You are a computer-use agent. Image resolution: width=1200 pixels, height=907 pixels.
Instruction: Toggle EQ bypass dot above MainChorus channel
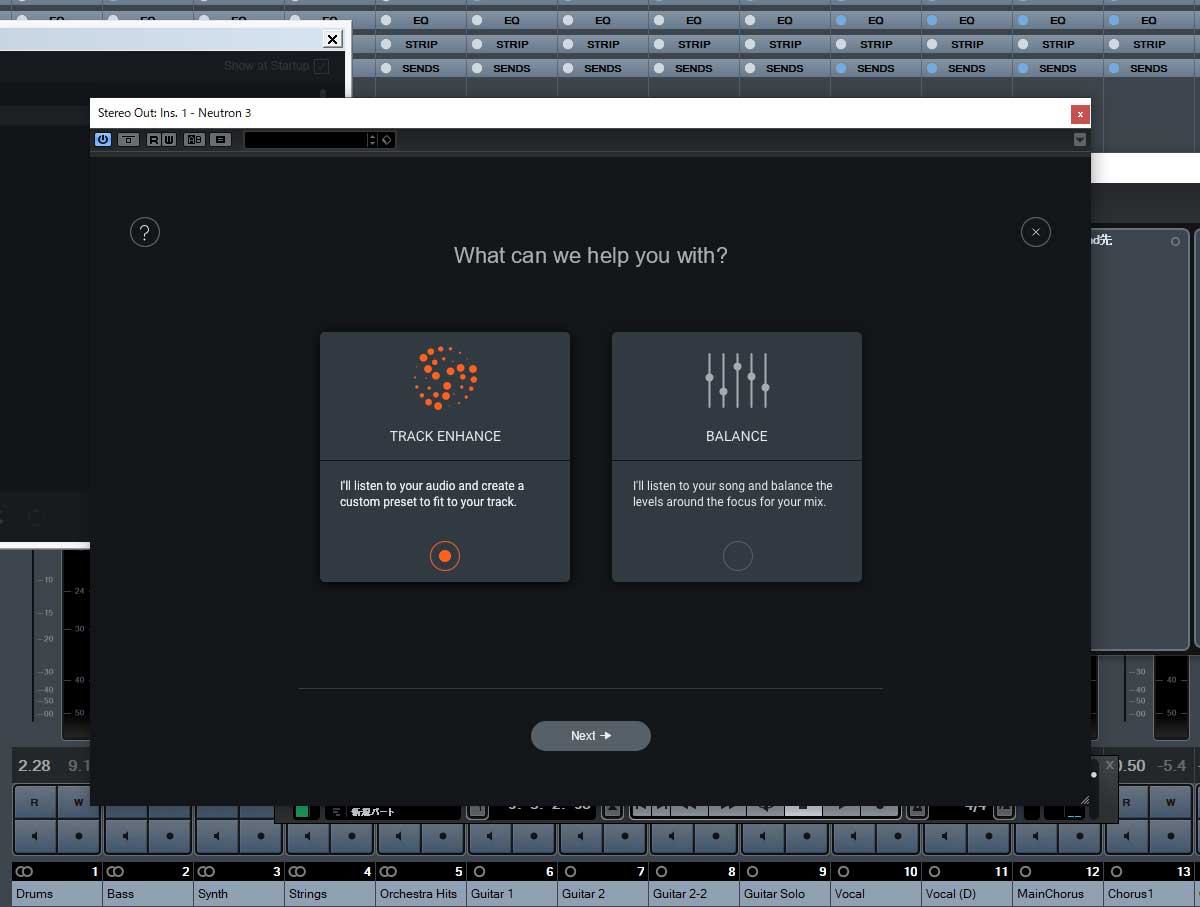[x=1023, y=20]
